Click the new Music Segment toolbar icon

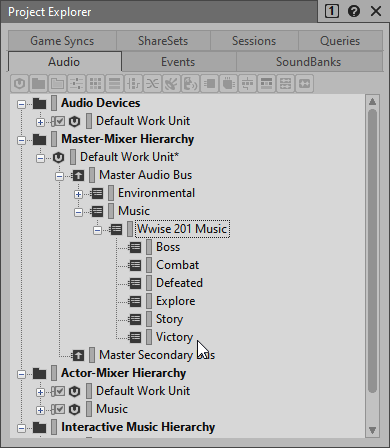click(286, 83)
